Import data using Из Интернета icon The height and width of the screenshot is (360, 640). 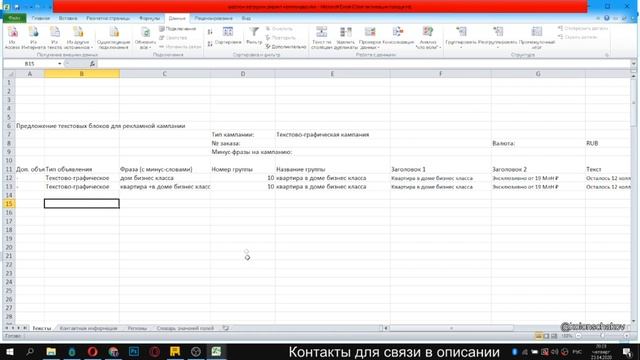coord(33,38)
